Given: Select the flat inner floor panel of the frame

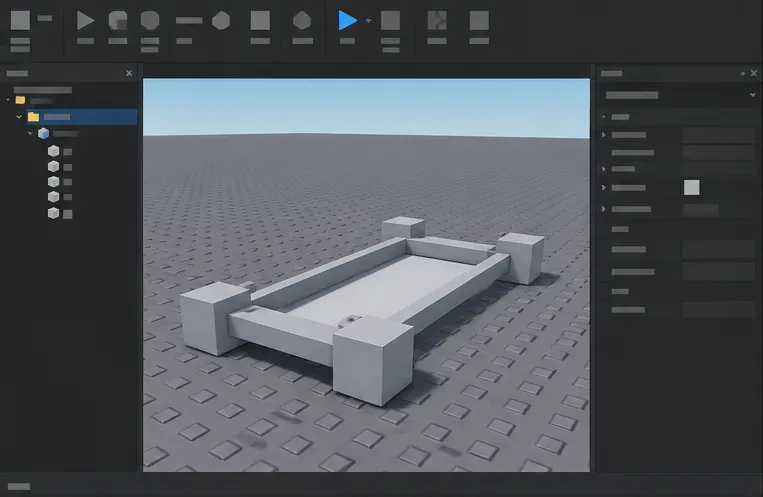Looking at the screenshot, I should coord(380,287).
